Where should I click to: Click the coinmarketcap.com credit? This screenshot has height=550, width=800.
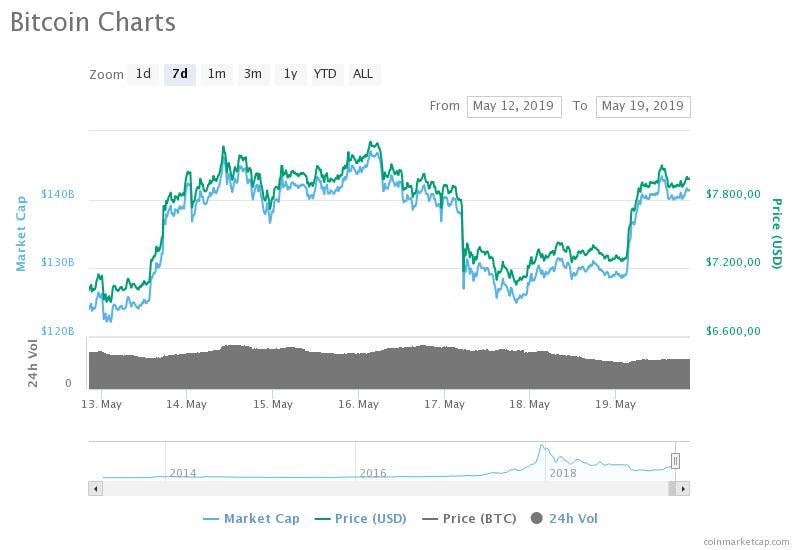click(746, 542)
